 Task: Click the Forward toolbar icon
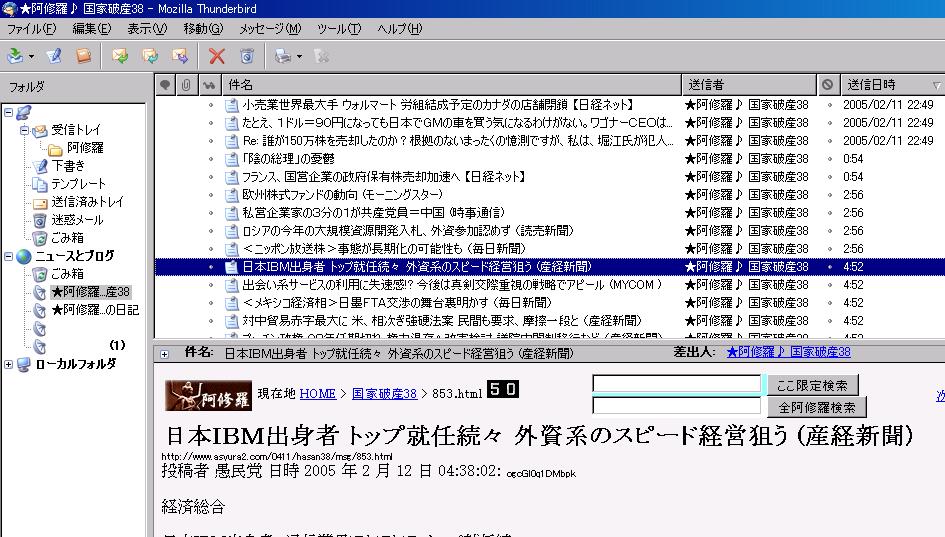(180, 56)
